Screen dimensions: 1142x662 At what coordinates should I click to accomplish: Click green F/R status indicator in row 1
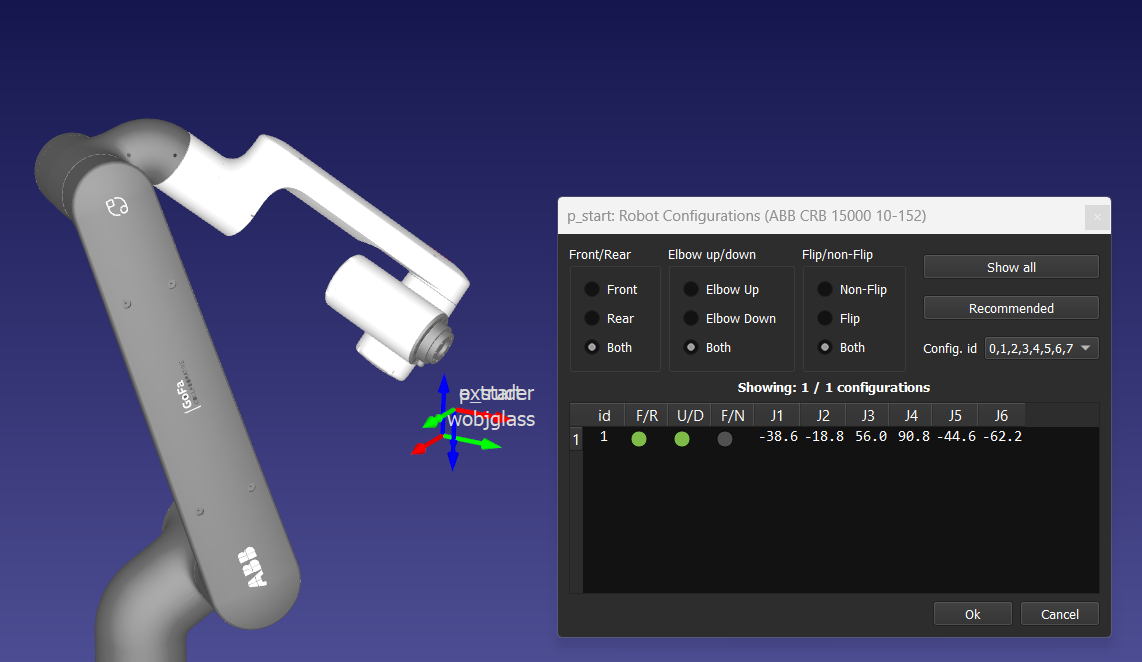pos(639,438)
